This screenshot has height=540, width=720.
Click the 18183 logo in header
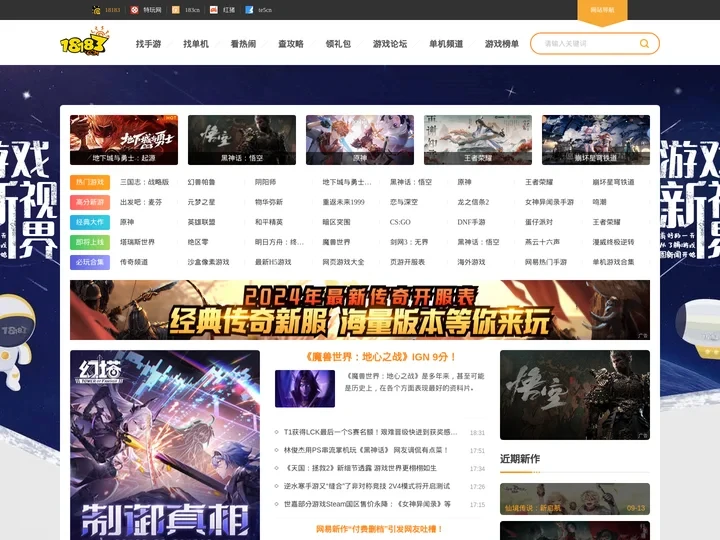pos(85,41)
